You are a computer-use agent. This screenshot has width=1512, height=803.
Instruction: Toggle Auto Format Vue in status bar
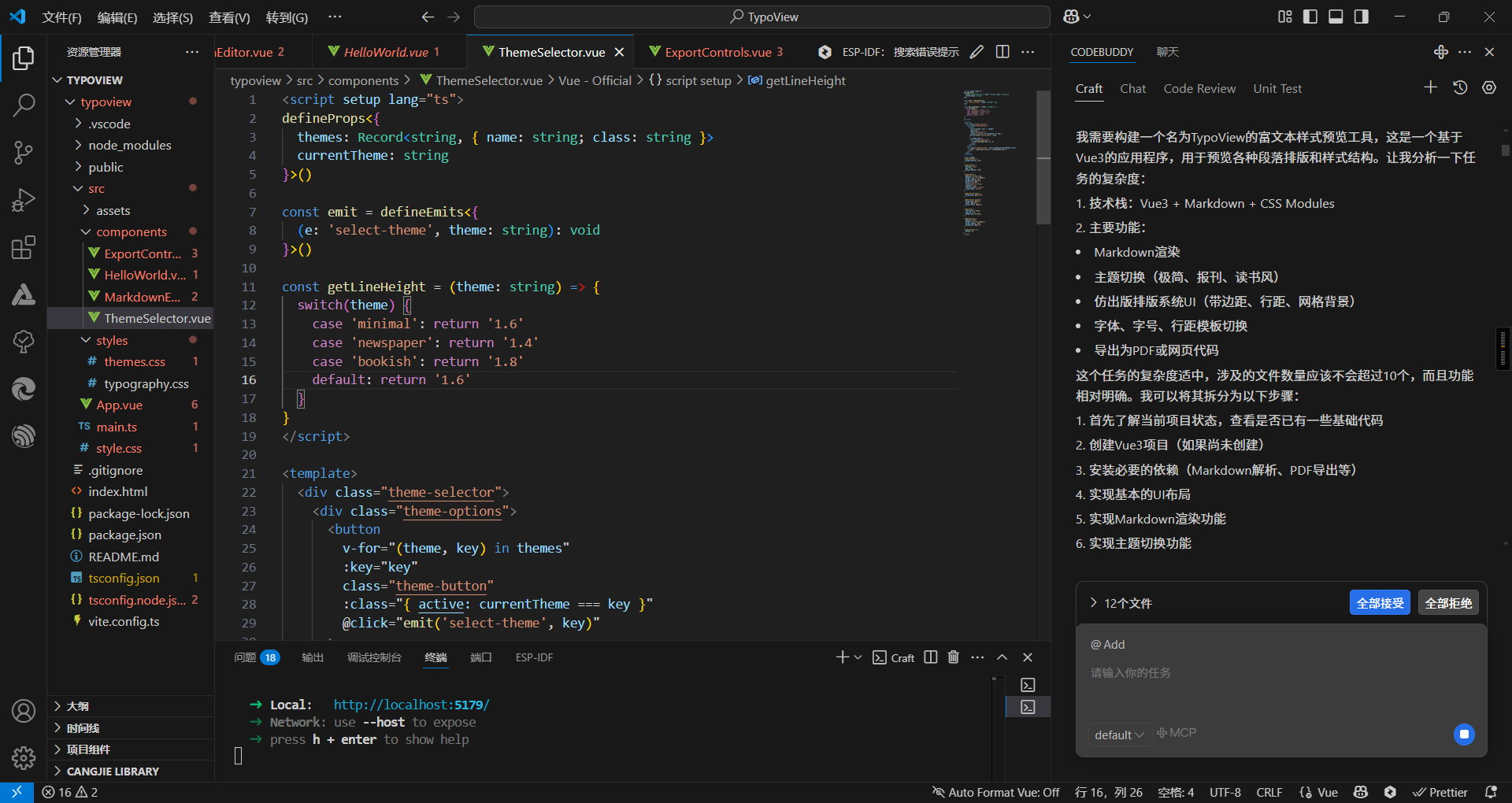pyautogui.click(x=996, y=792)
